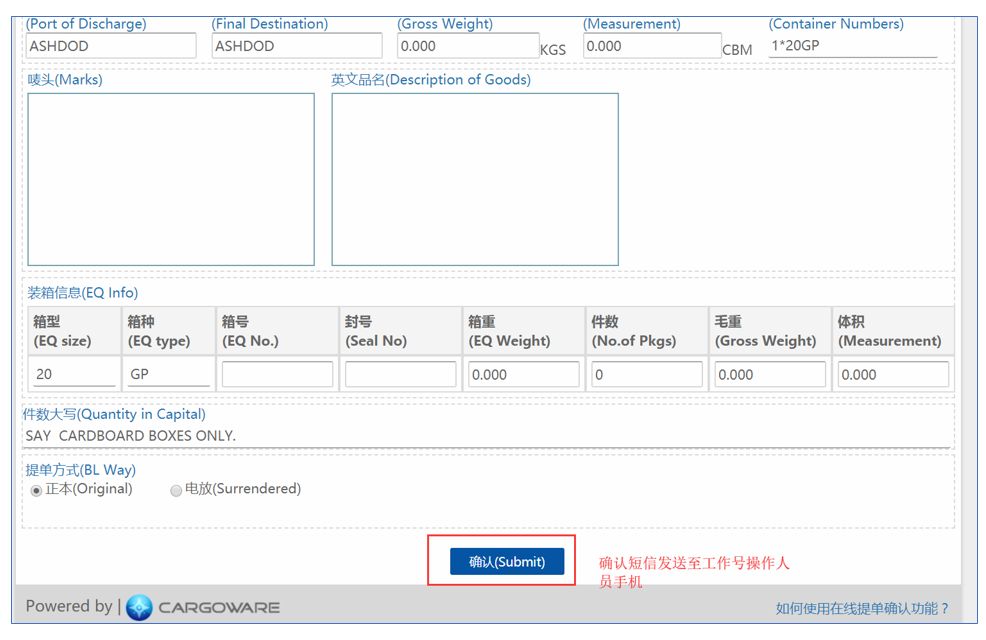The height and width of the screenshot is (640, 986).
Task: Click the 唛头(Marks) label
Action: (65, 79)
